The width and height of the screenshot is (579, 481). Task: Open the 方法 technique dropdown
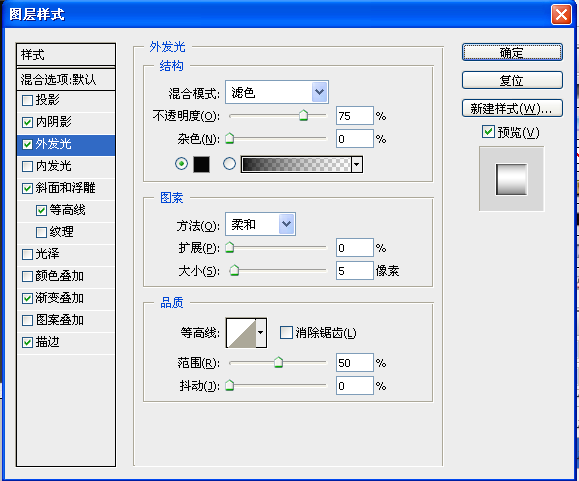tap(260, 224)
